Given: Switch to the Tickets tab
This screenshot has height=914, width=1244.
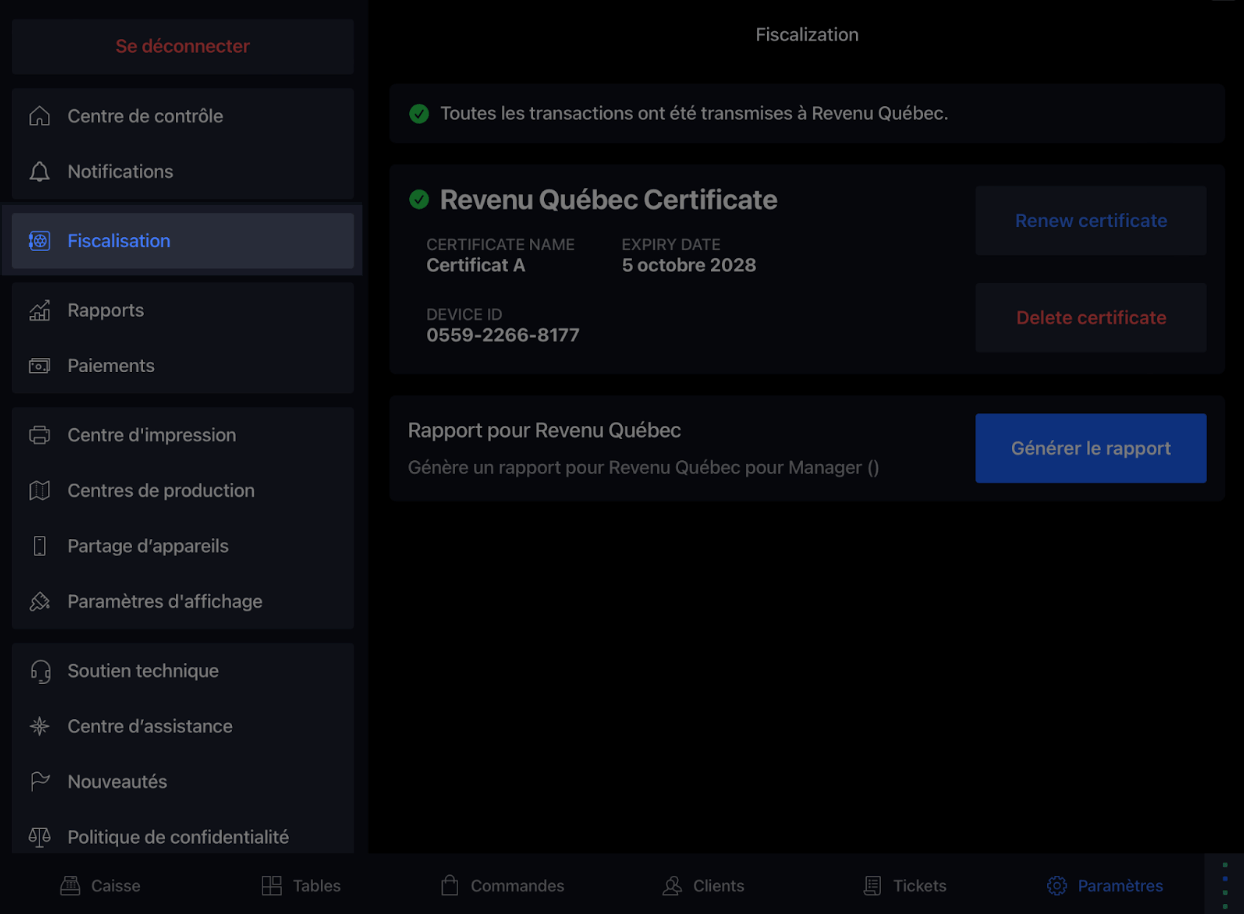Looking at the screenshot, I should (x=905, y=886).
